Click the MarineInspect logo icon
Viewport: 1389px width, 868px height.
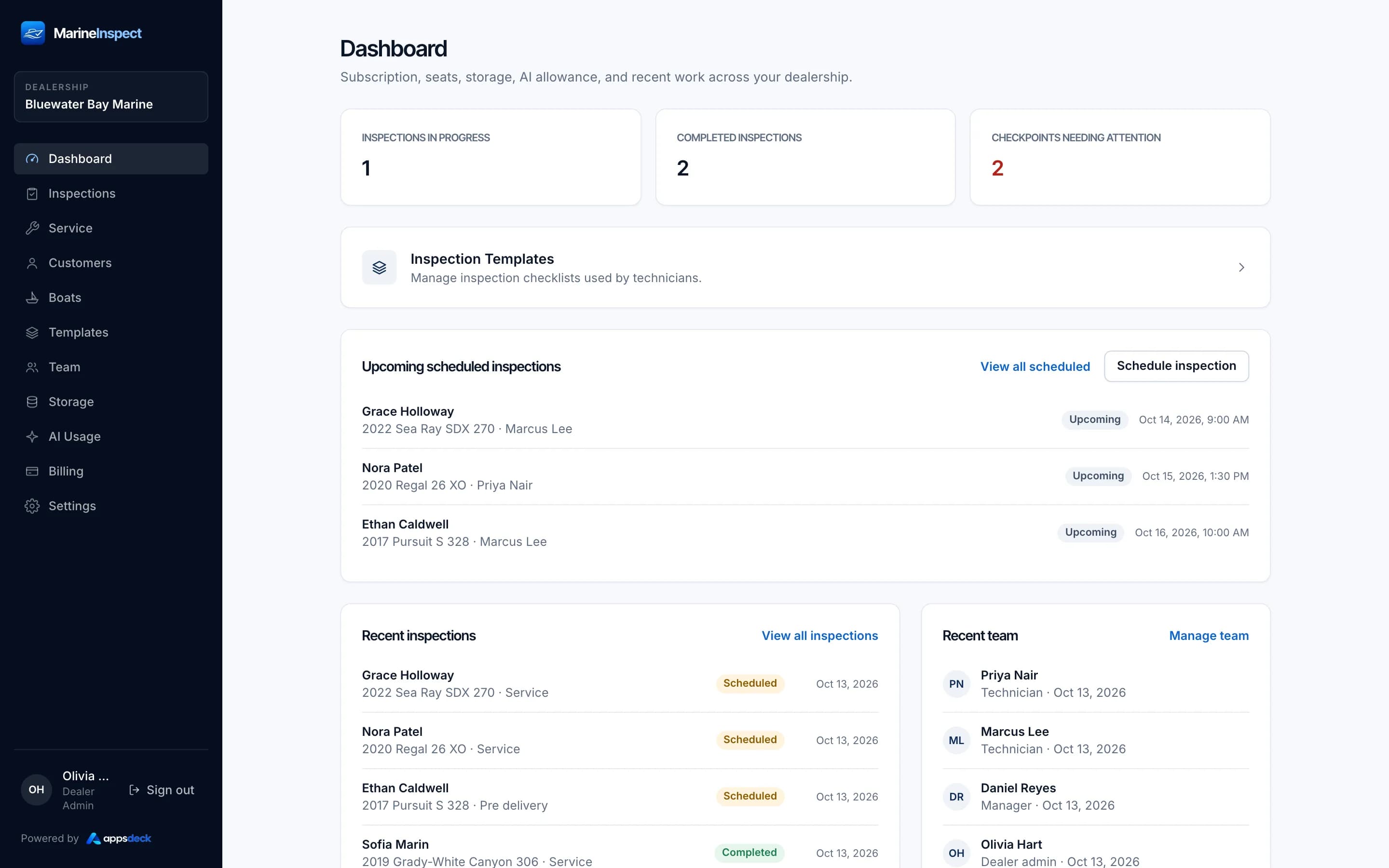pos(33,33)
